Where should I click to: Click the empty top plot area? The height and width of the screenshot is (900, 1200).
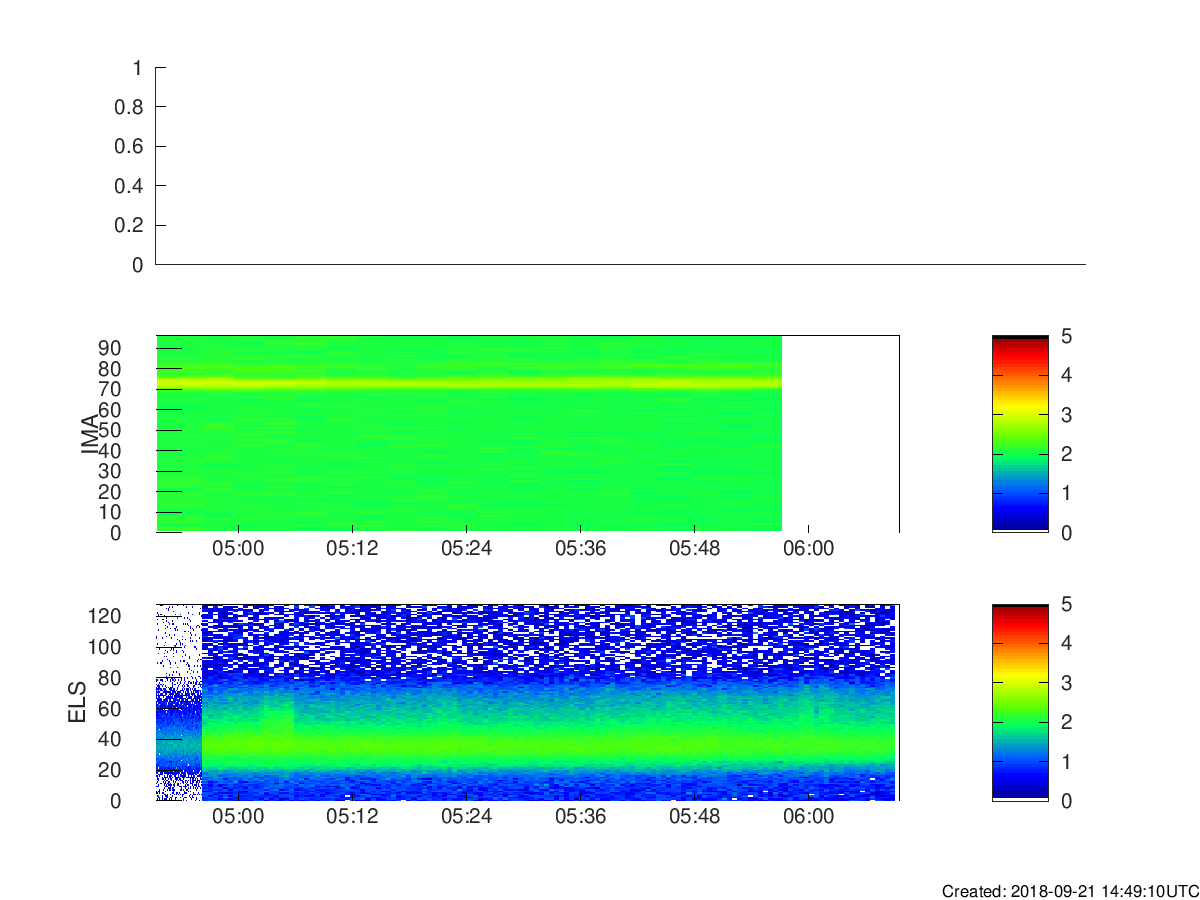[x=620, y=166]
